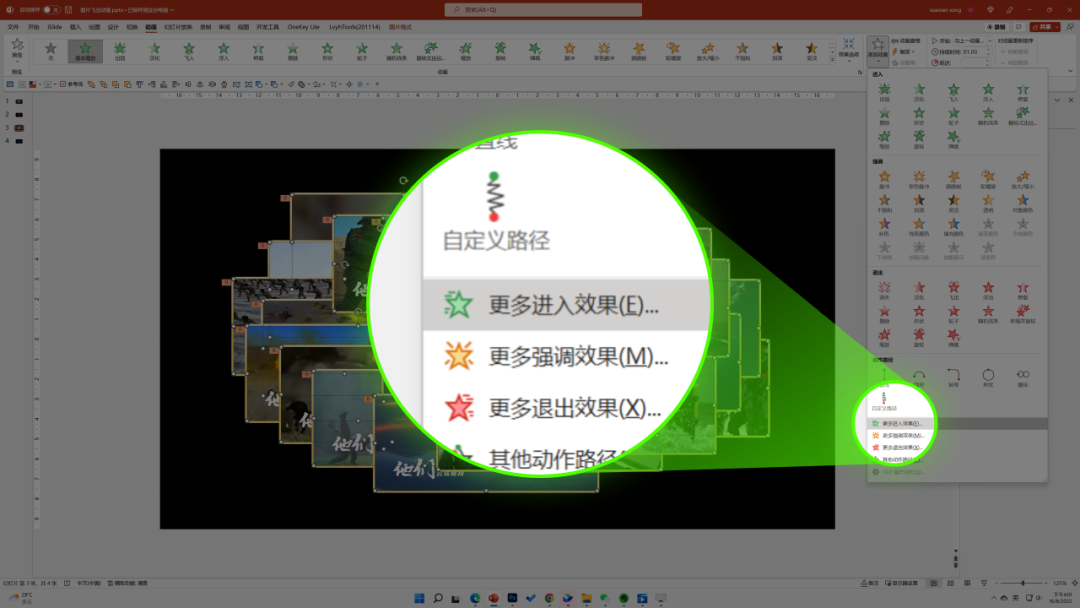
Task: Adjust the zoom slider in status bar
Action: point(1023,583)
